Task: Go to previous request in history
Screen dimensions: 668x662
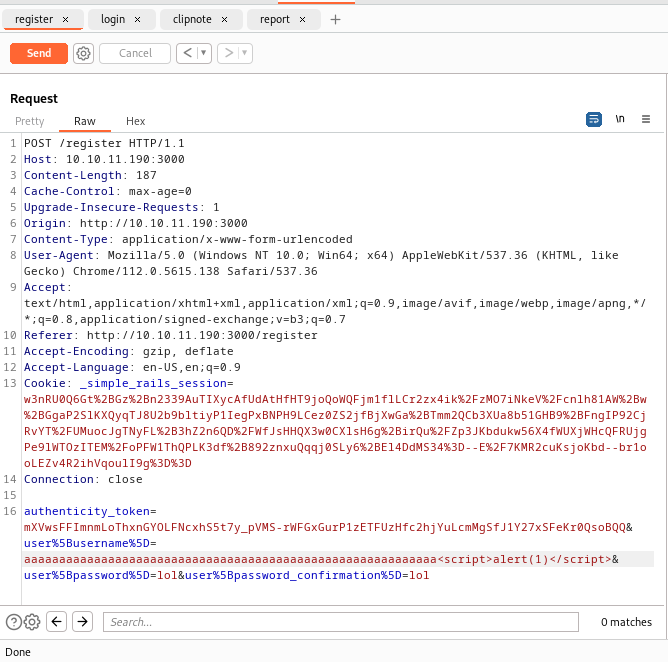Action: (x=186, y=53)
